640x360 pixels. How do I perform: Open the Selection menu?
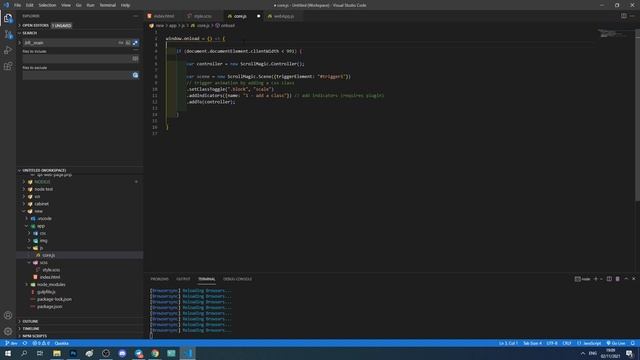point(47,5)
